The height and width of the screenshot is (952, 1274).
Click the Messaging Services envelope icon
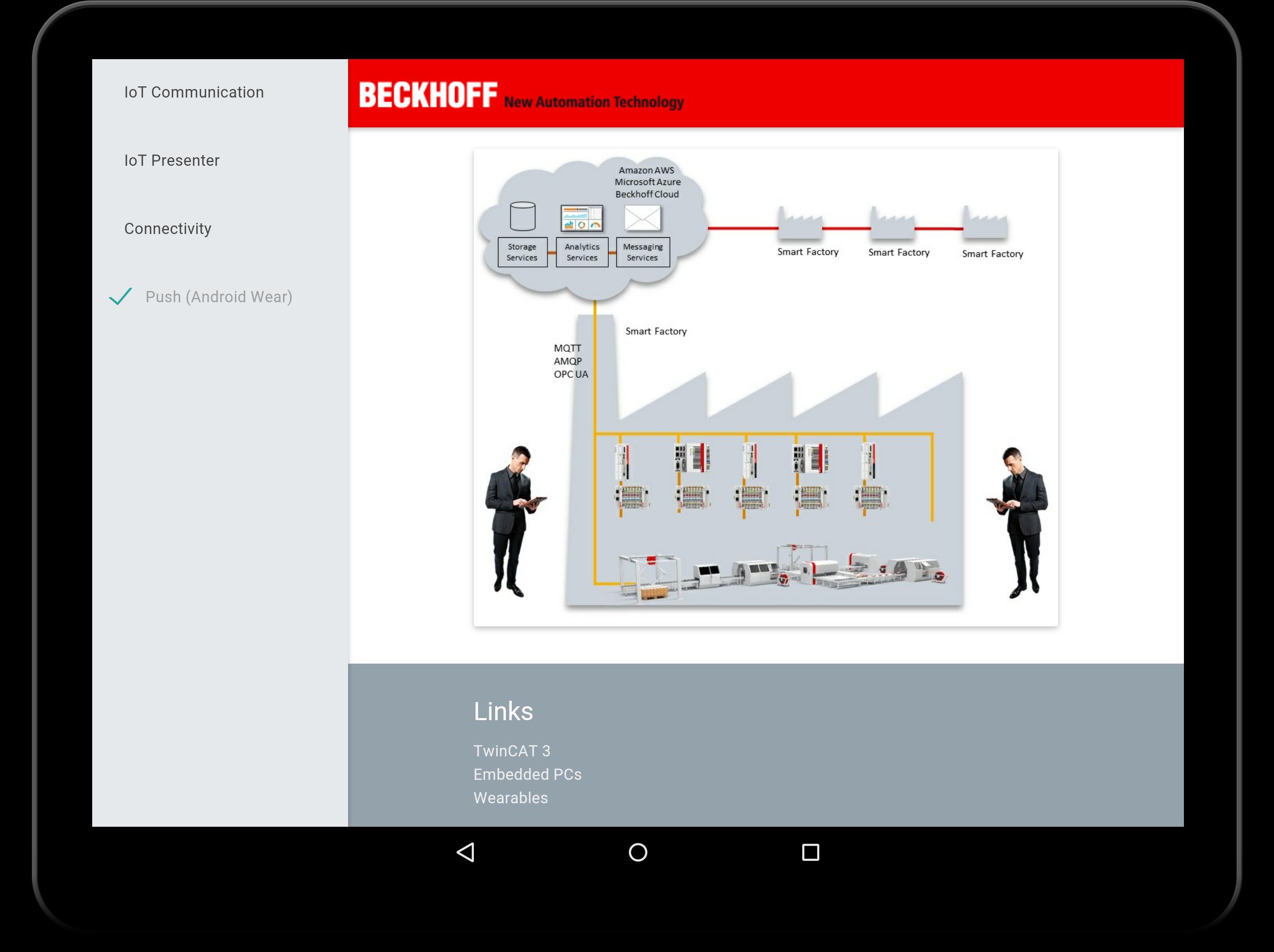(x=642, y=218)
